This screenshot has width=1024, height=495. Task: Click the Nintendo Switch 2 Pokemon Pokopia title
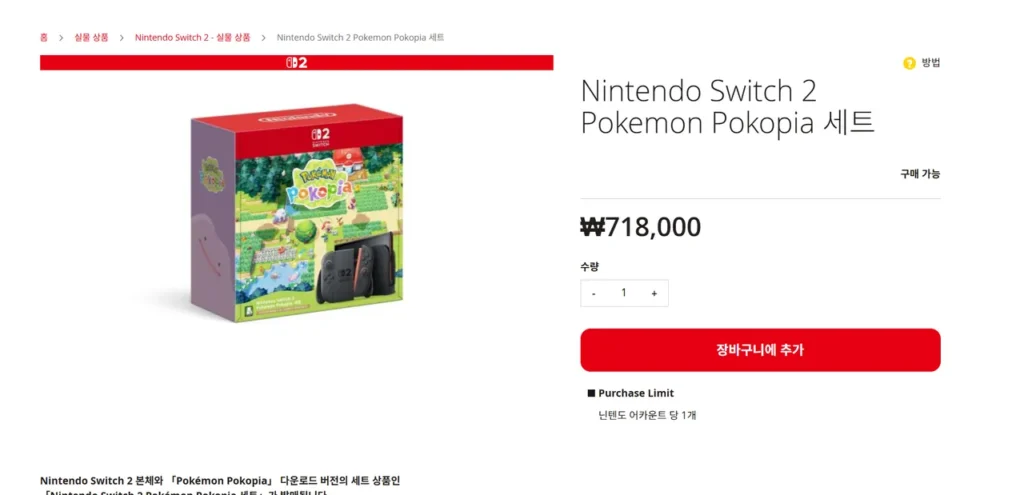coord(727,106)
